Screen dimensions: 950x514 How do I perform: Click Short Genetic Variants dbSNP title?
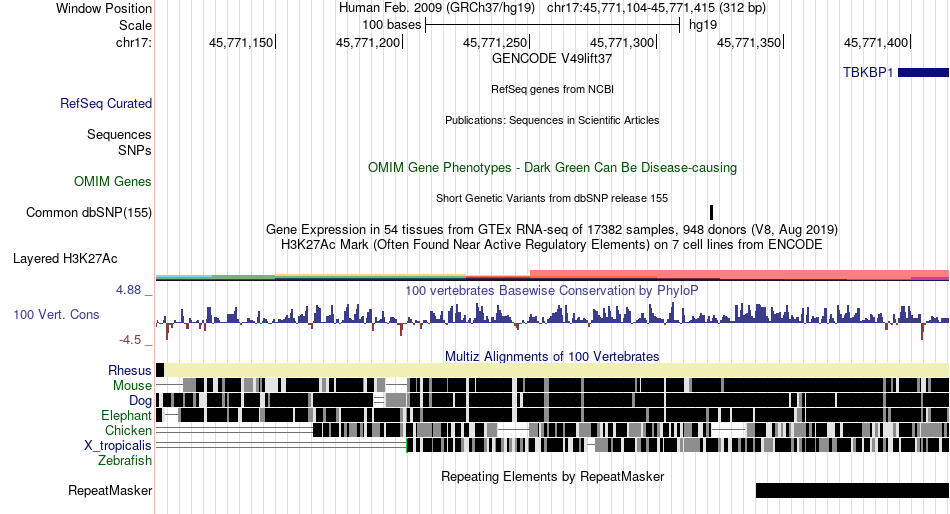click(552, 198)
